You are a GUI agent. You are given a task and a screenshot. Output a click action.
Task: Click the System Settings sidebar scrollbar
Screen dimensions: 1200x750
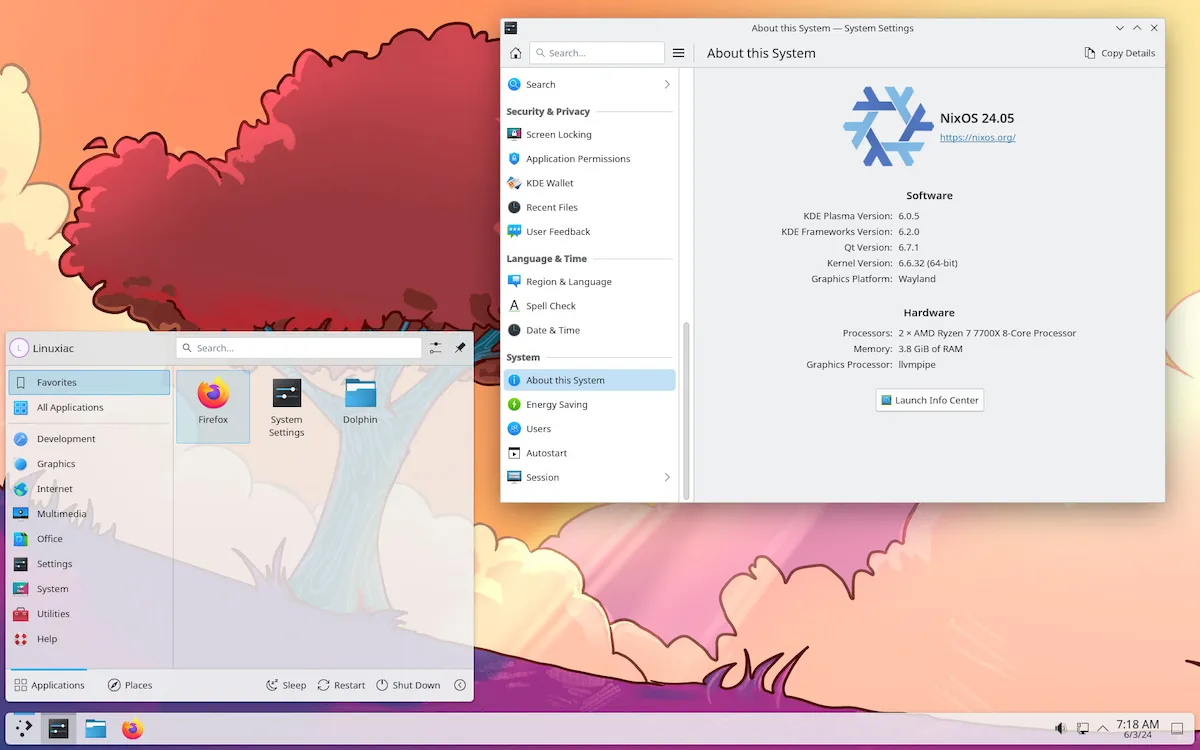[x=686, y=410]
